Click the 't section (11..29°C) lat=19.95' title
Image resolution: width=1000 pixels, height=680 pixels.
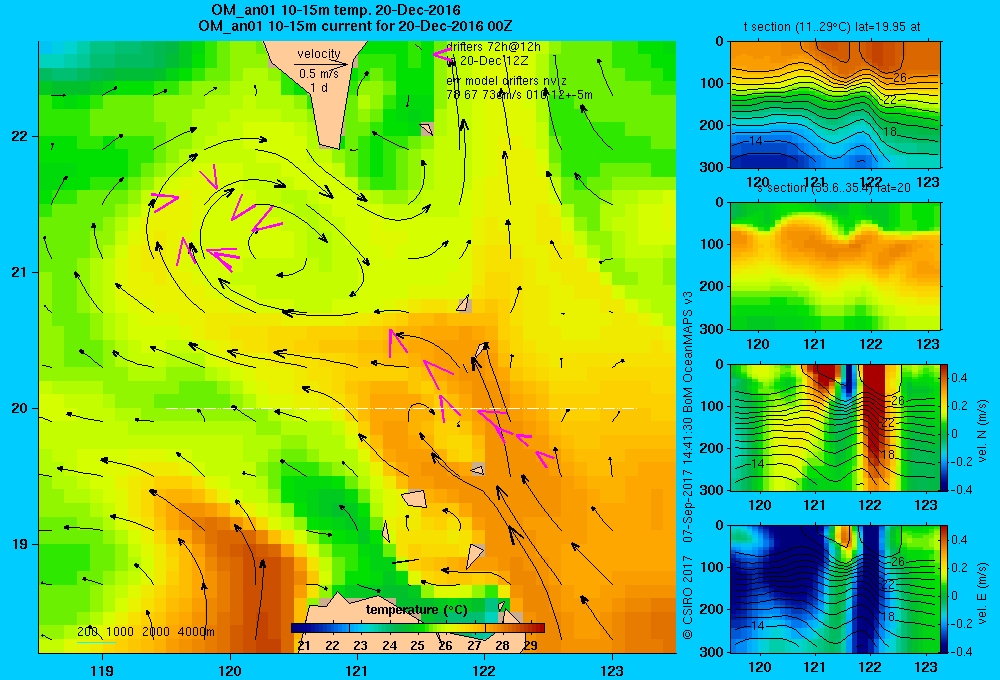coord(832,27)
